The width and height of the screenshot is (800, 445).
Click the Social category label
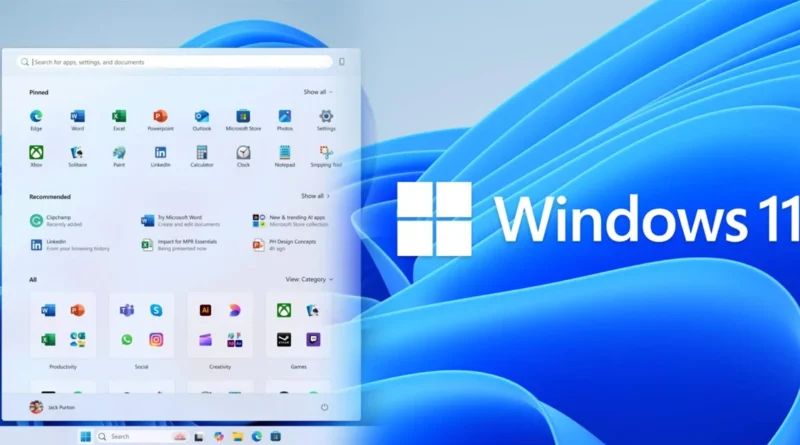[x=141, y=366]
